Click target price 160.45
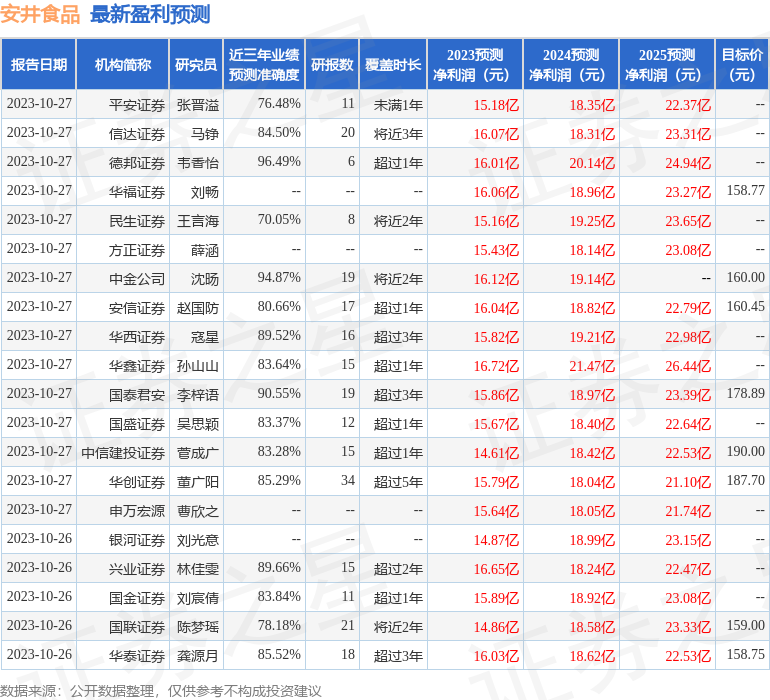This screenshot has height=700, width=770. (745, 306)
